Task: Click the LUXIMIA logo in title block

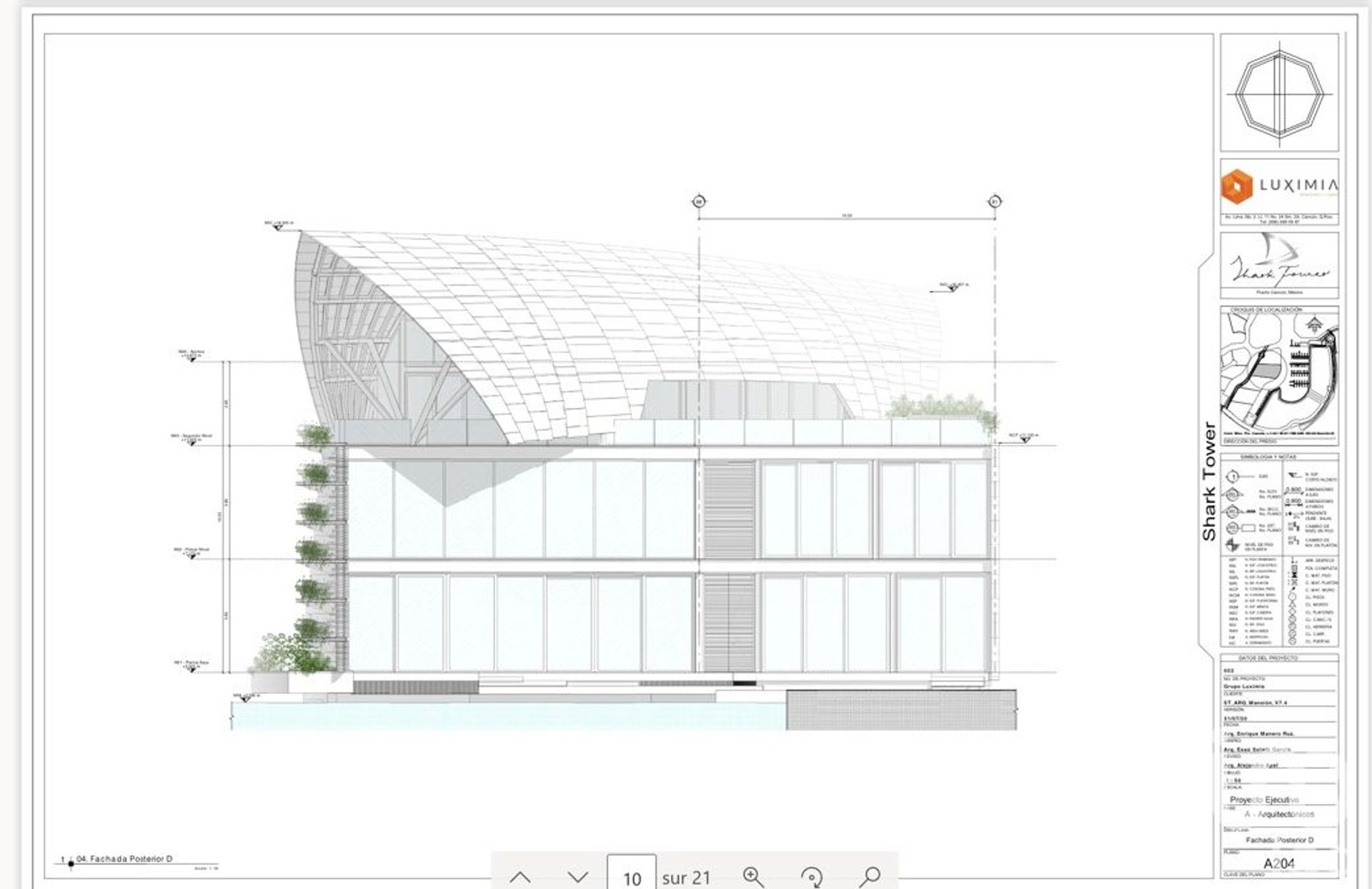Action: [1279, 186]
